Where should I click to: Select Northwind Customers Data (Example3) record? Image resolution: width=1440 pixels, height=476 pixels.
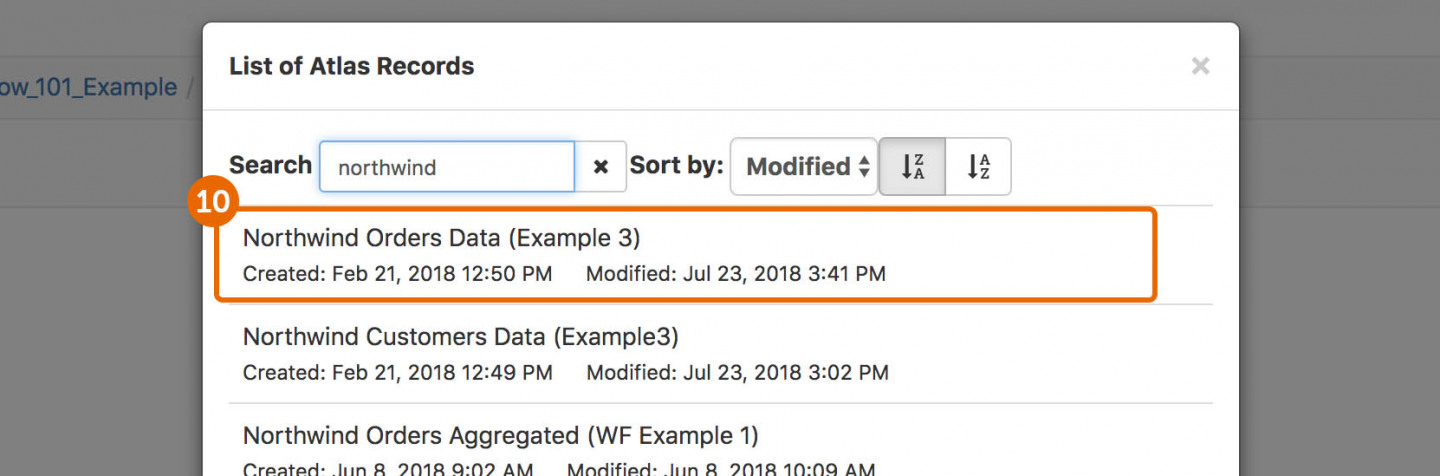tap(721, 354)
